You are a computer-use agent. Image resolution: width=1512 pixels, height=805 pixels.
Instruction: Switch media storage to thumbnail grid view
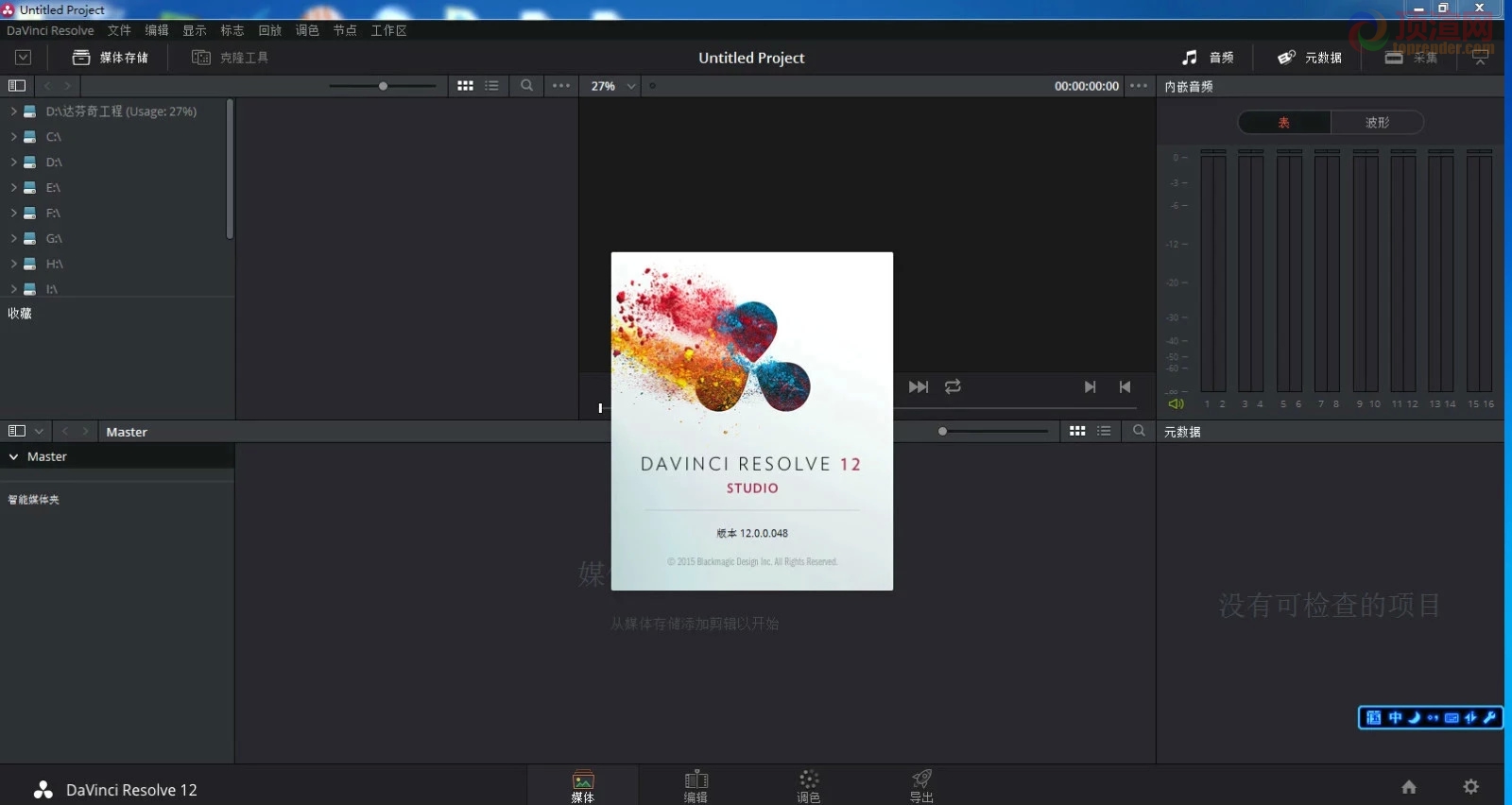tap(465, 85)
